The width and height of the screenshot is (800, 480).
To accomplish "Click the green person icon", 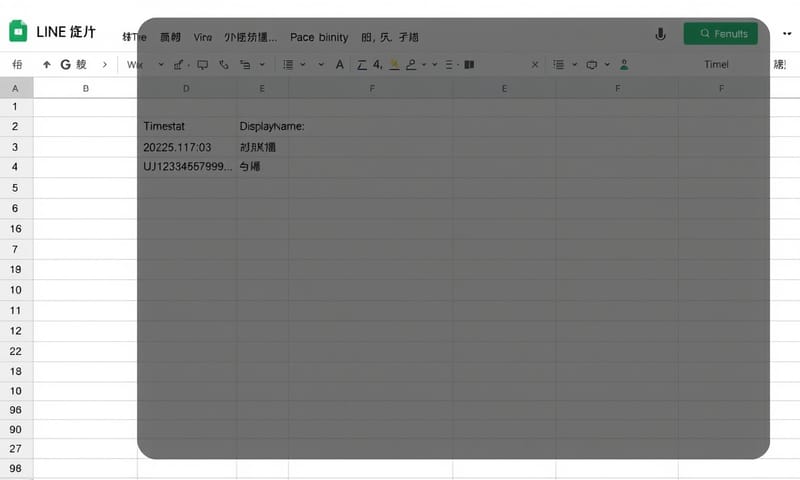I will tap(624, 65).
